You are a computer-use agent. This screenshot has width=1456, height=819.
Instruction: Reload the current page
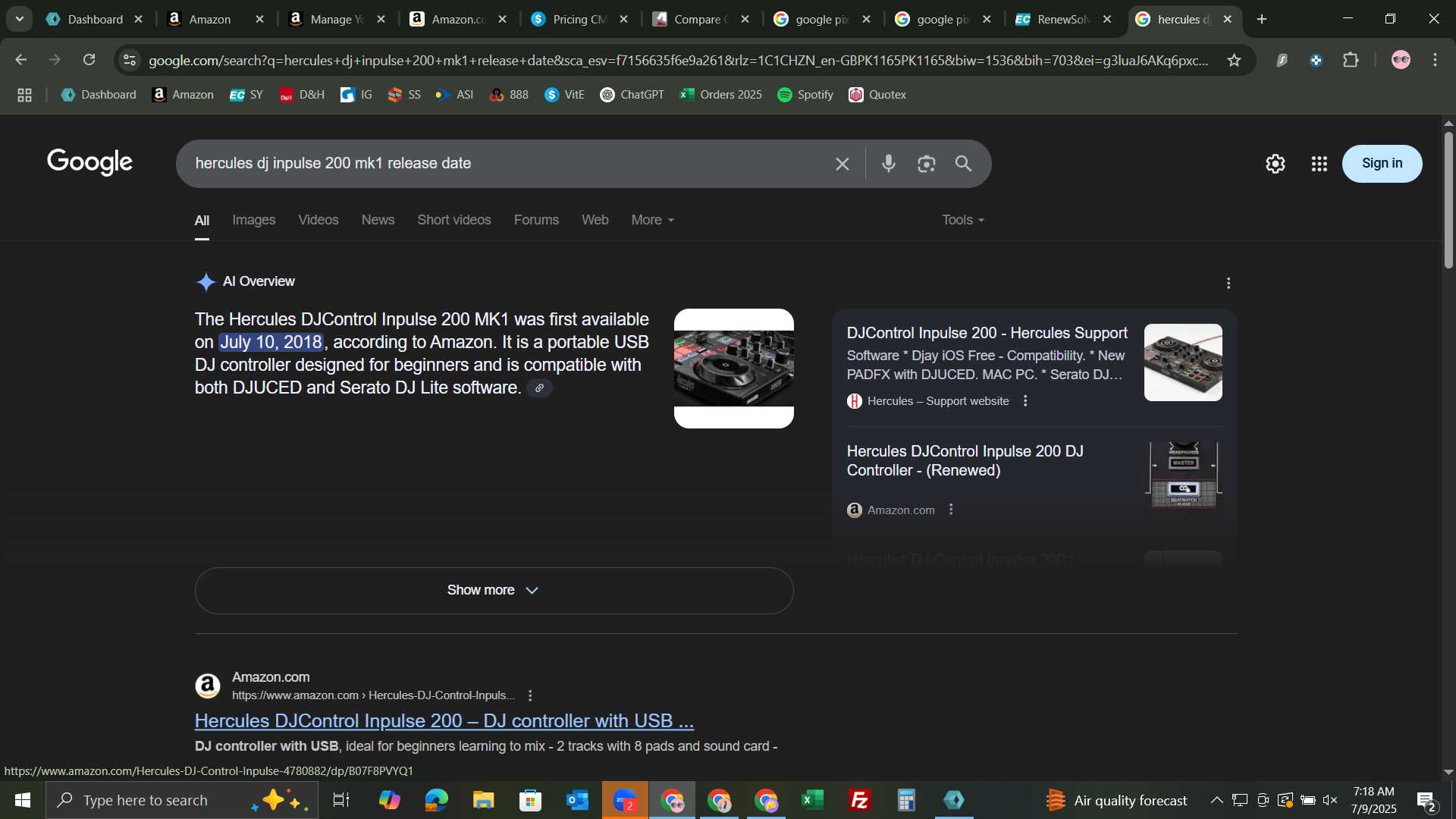tap(89, 60)
